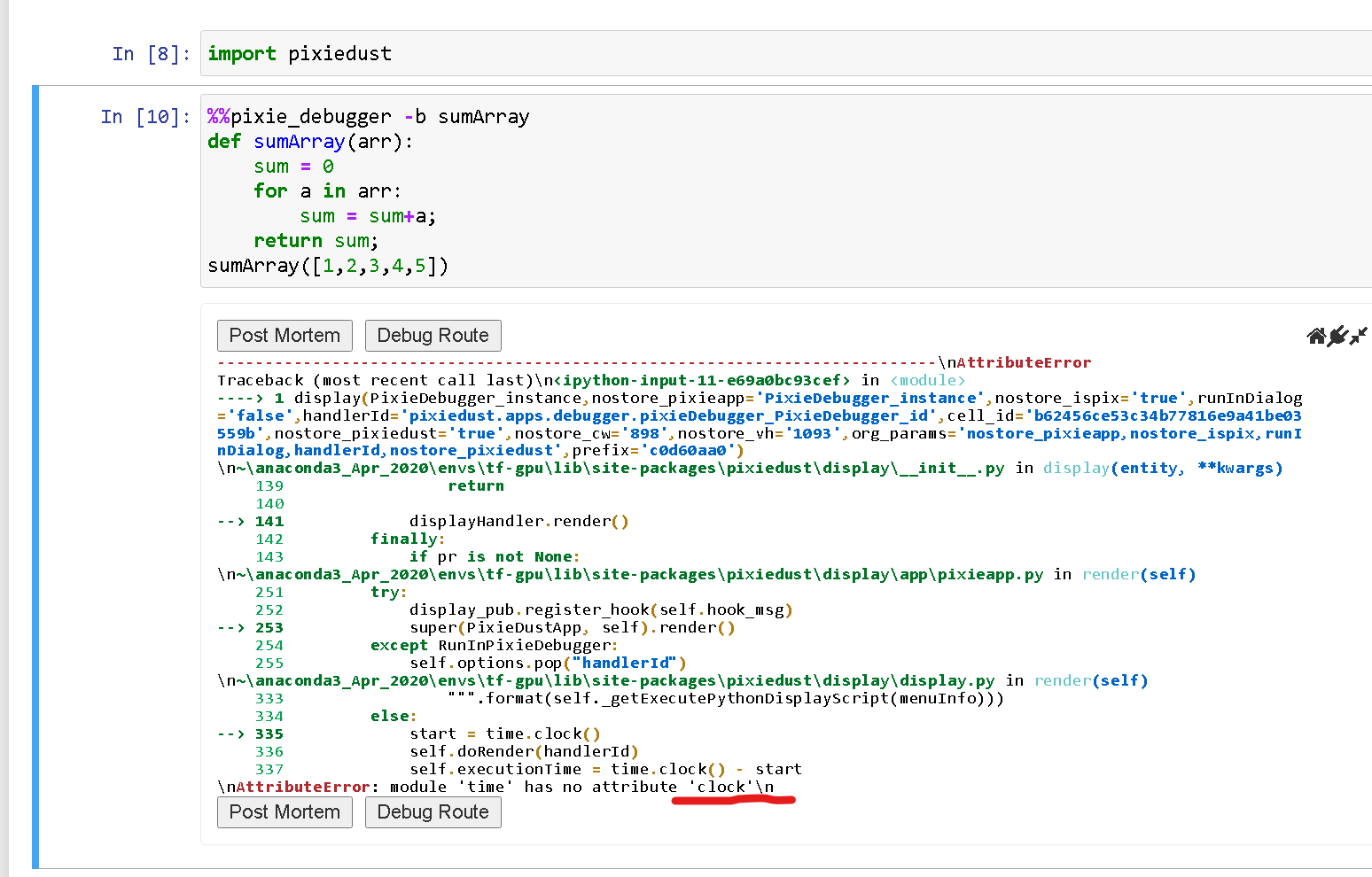Click the top Post Mortem button

click(x=284, y=335)
